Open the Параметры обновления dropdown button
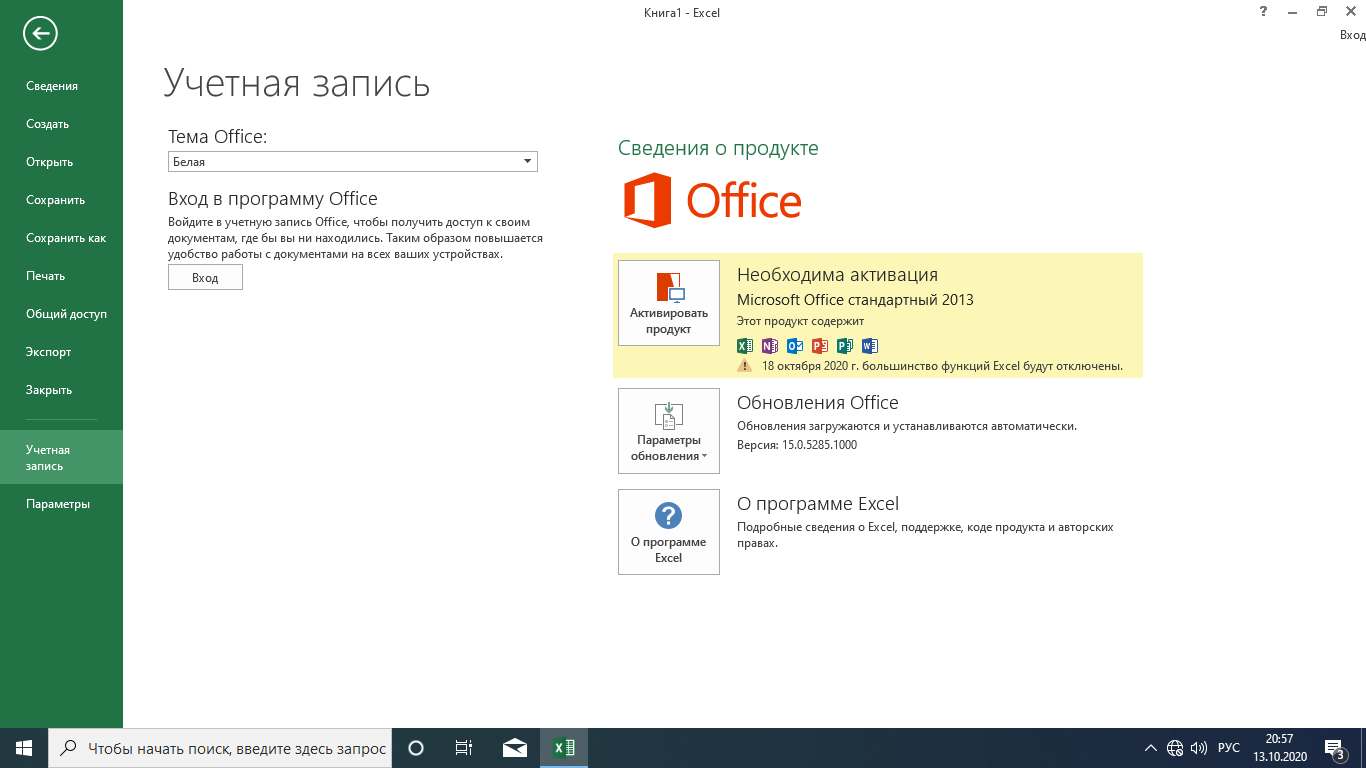The height and width of the screenshot is (768, 1366). tap(669, 431)
